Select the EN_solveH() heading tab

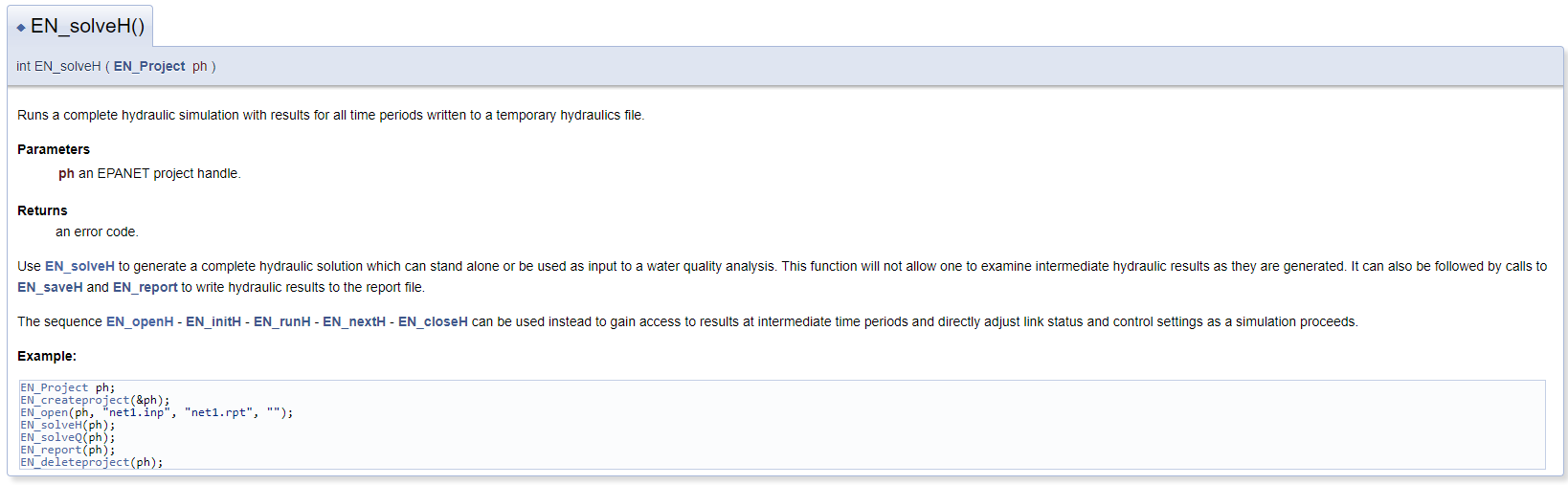[x=80, y=26]
